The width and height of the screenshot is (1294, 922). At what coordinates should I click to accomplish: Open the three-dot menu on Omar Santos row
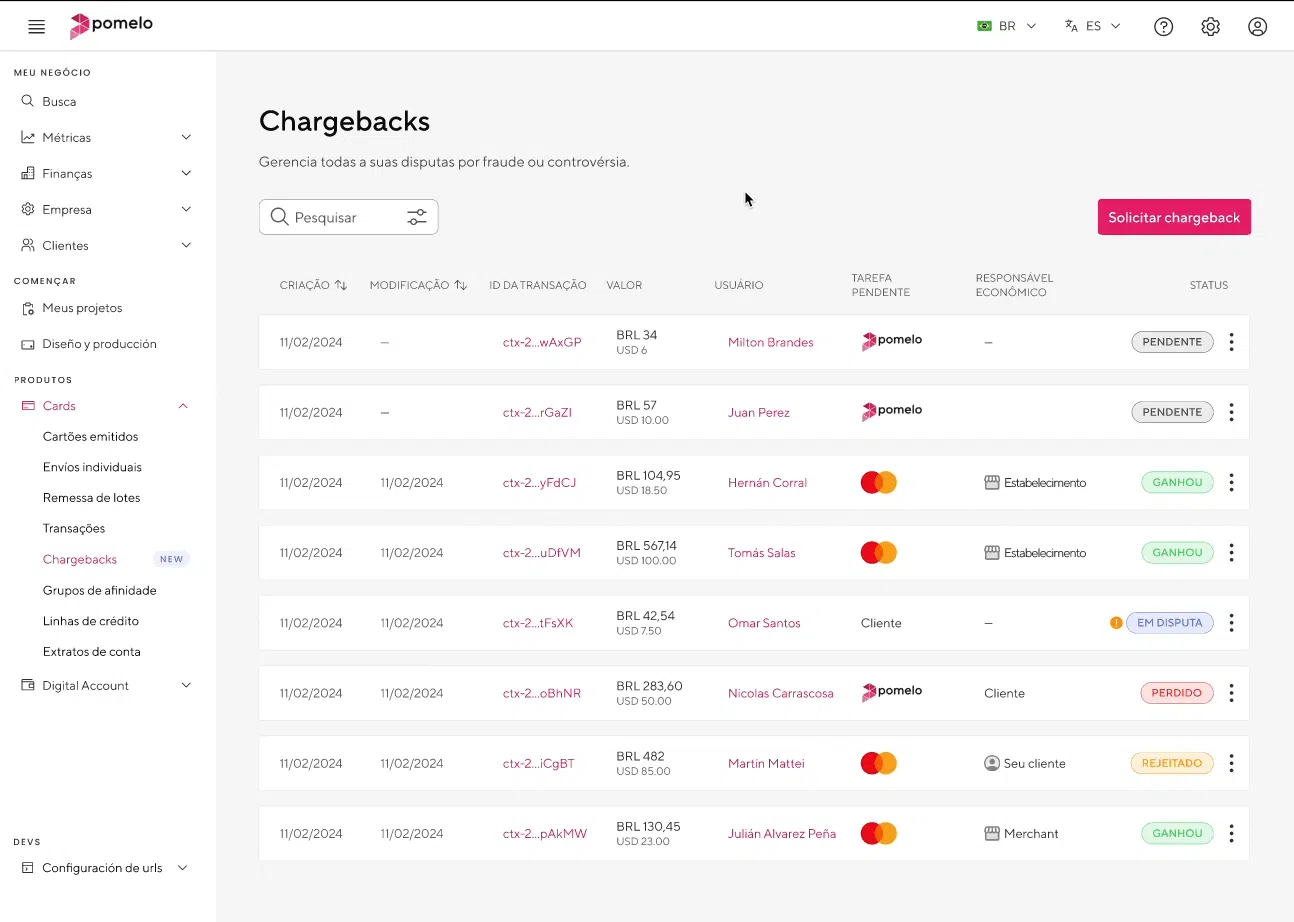(1231, 622)
